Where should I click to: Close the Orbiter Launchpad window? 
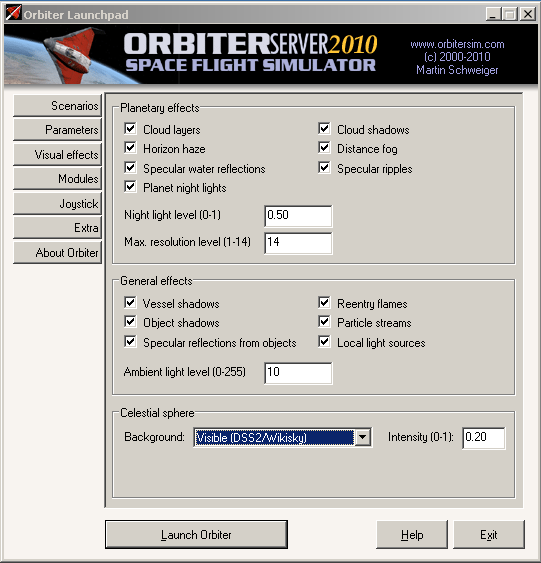pyautogui.click(x=528, y=14)
